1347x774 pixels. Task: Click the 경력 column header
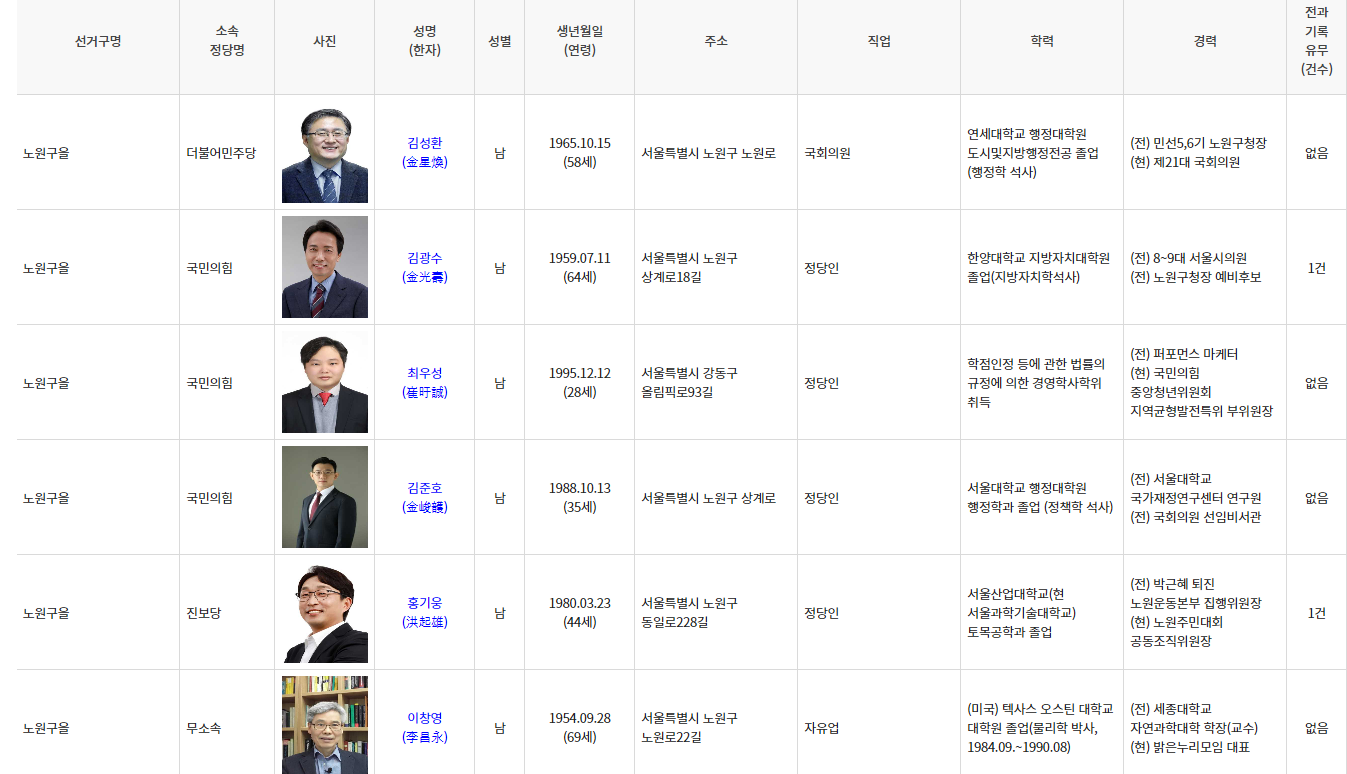click(x=1205, y=41)
